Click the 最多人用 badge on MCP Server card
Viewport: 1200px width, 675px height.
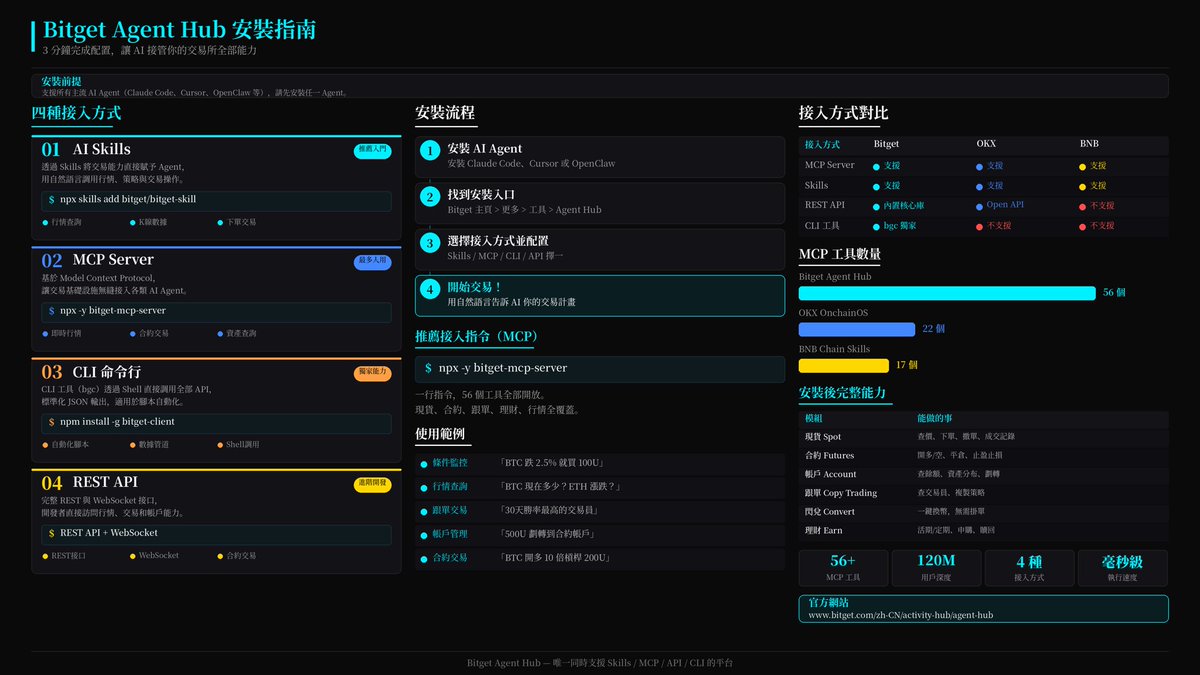coord(372,262)
